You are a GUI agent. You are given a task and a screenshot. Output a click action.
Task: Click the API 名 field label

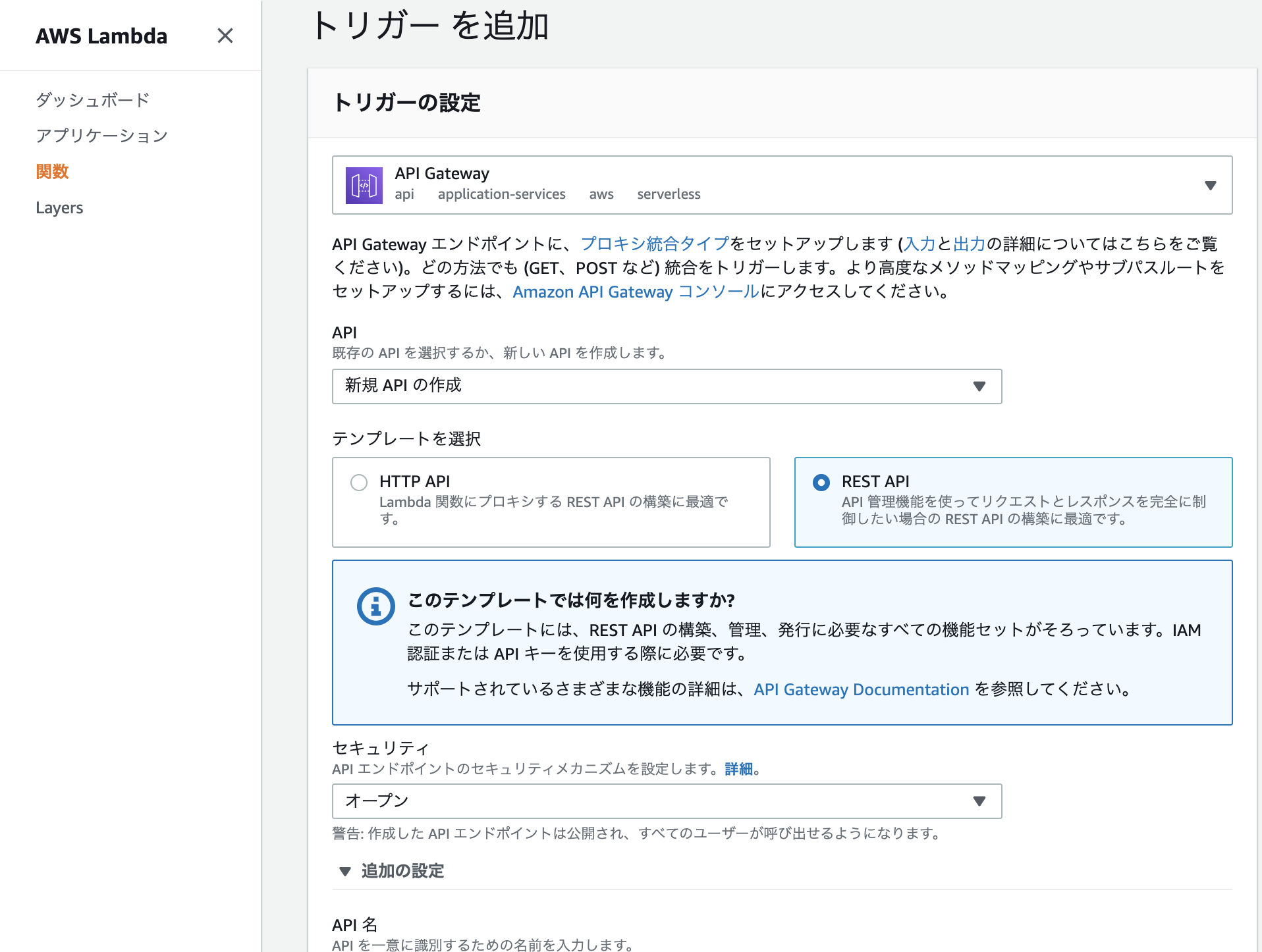point(355,925)
